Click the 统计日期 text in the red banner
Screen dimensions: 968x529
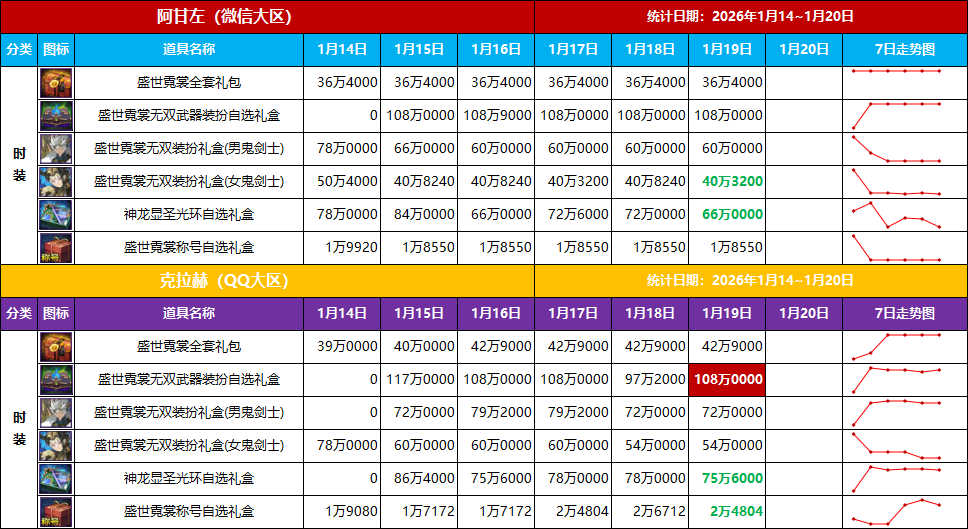pyautogui.click(x=750, y=17)
